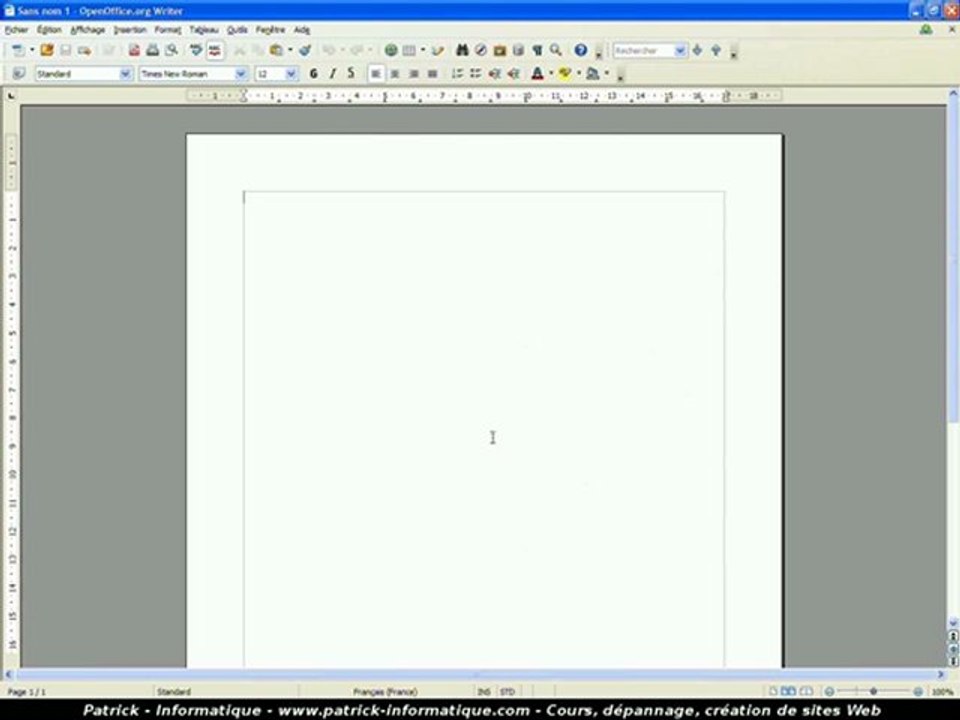Show the Draw functions pencil icon
The image size is (960, 720).
coord(437,51)
